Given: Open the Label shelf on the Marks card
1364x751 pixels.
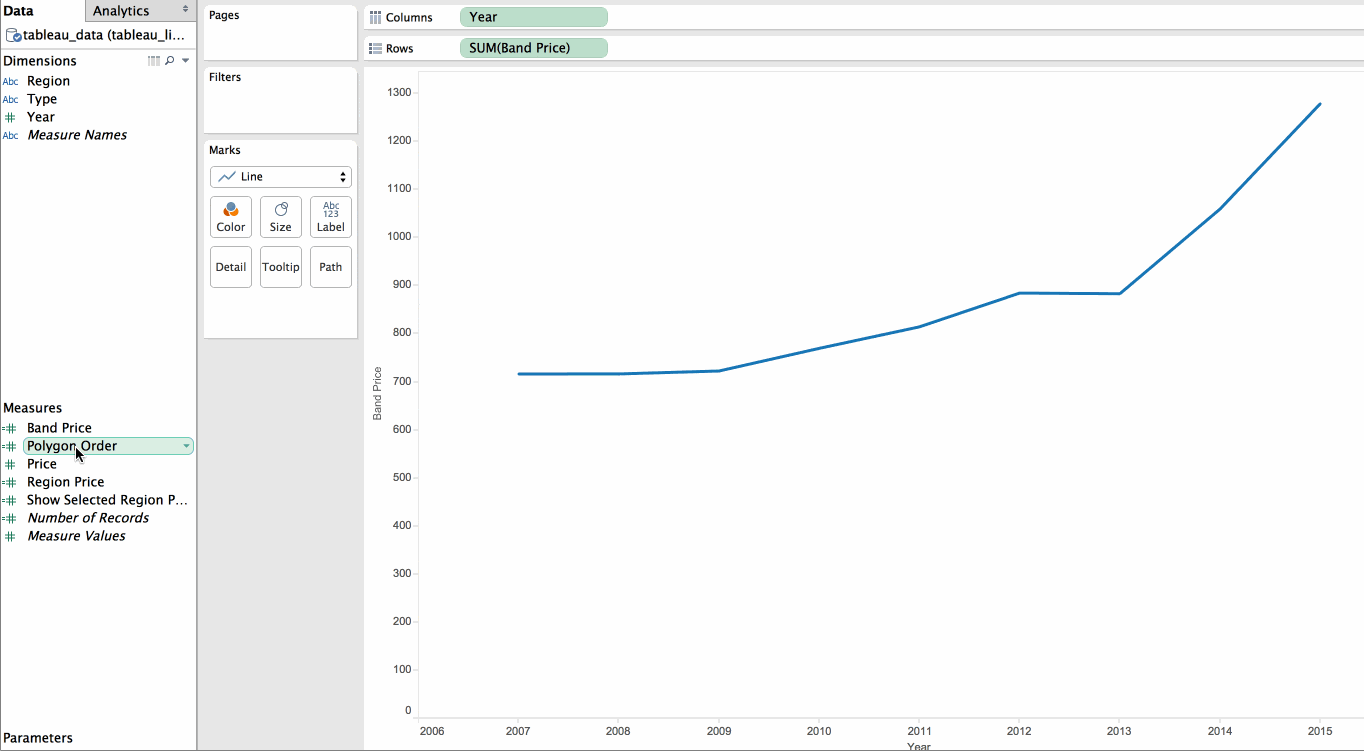Looking at the screenshot, I should (x=330, y=216).
